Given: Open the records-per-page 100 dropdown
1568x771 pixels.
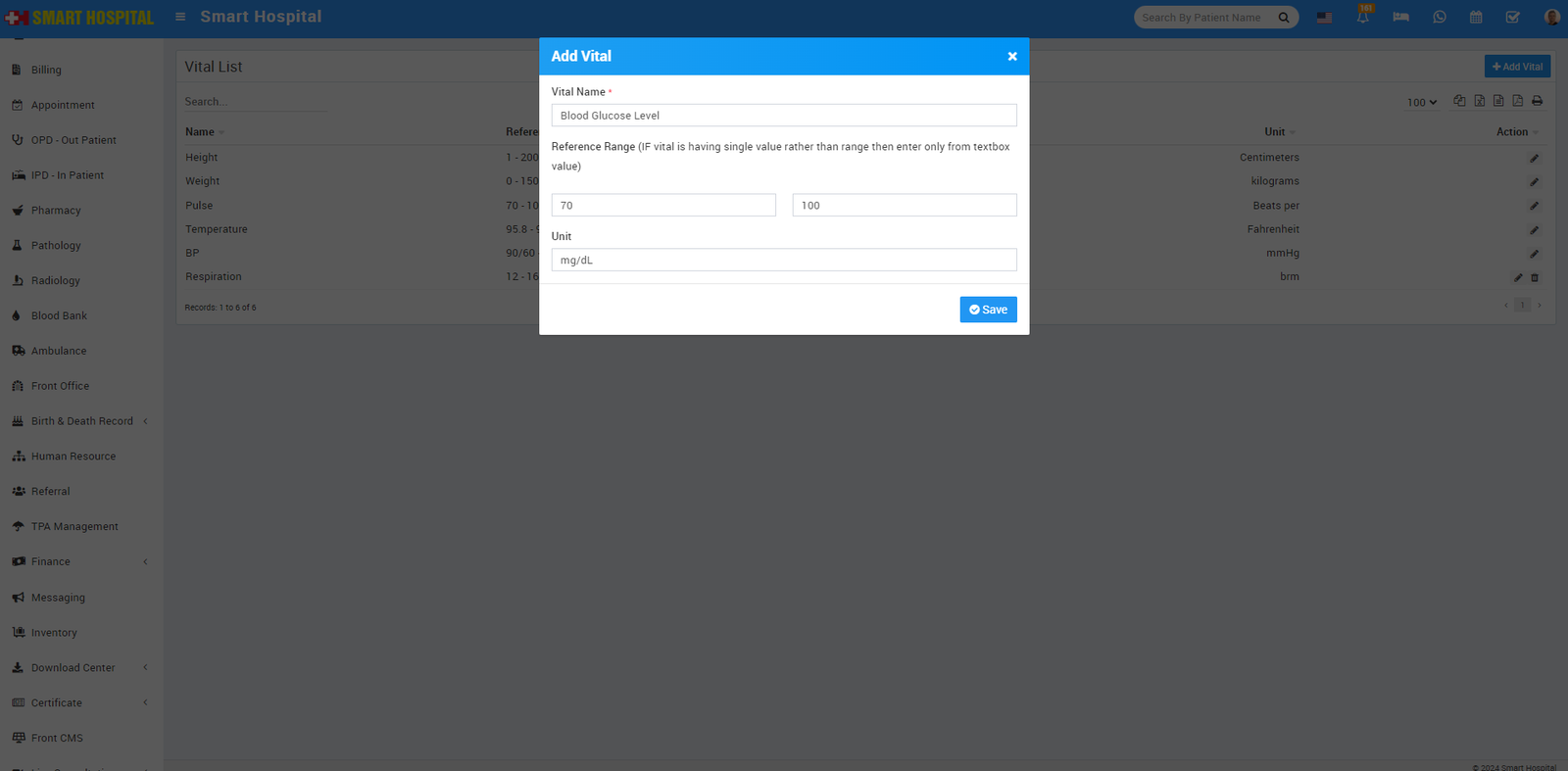Looking at the screenshot, I should (x=1422, y=102).
